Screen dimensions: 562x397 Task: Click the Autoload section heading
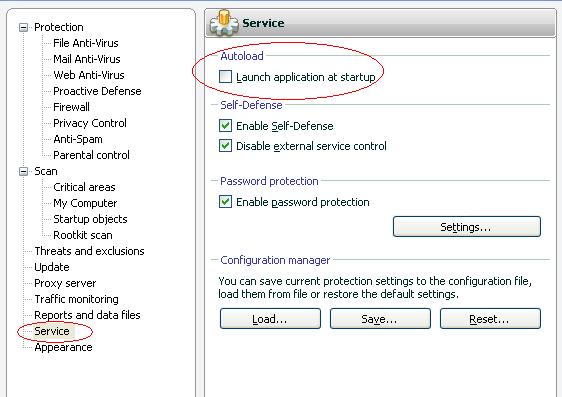pos(242,56)
